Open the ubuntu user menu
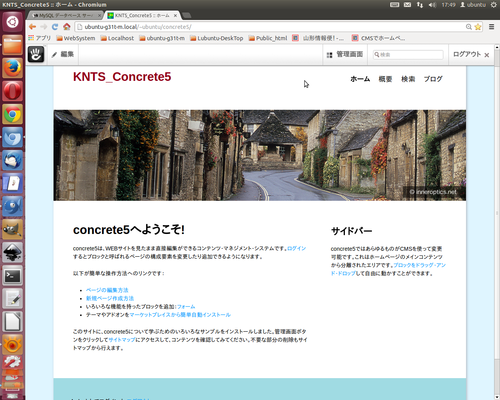 [473, 5]
